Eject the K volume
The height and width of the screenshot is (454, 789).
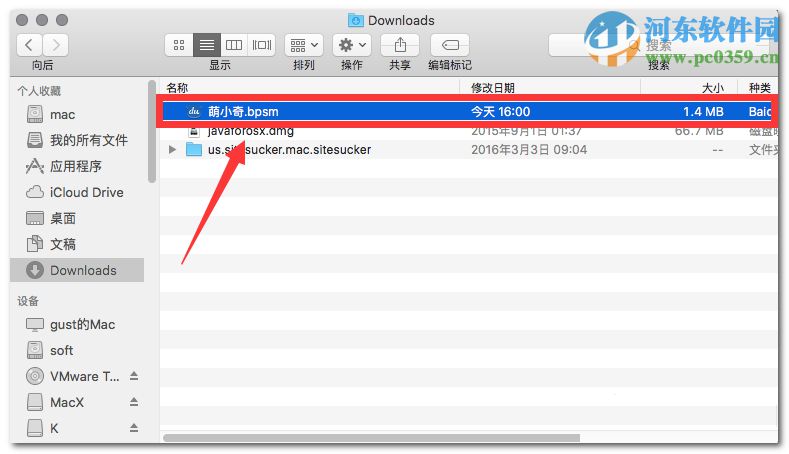pos(134,427)
